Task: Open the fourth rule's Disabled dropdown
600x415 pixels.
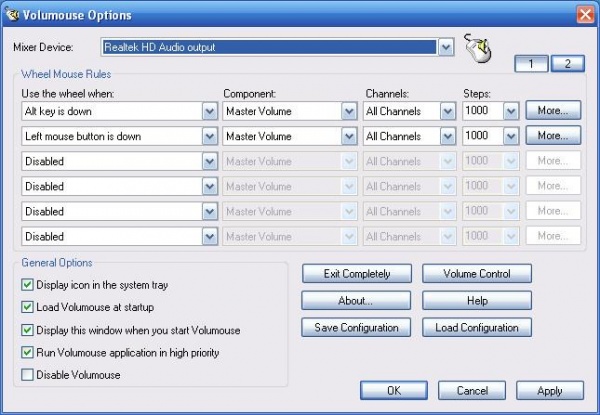Action: coord(210,186)
